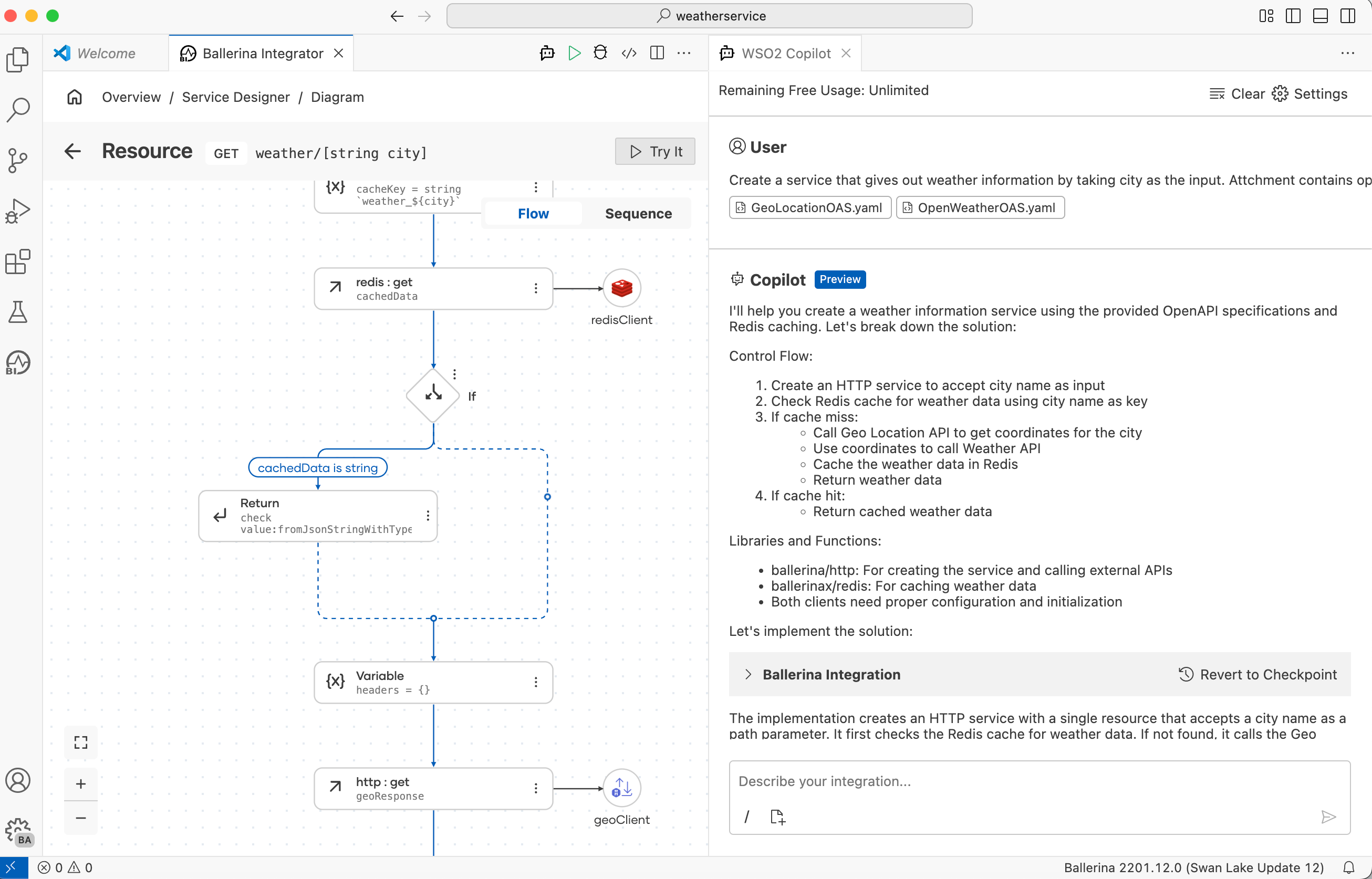The image size is (1372, 879).
Task: Click Revert to Checkpoint
Action: (x=1258, y=675)
